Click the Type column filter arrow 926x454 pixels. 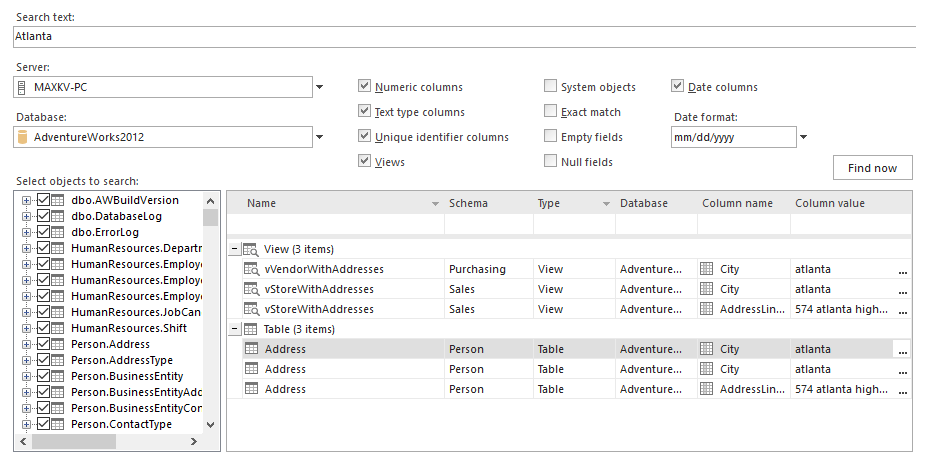tap(606, 204)
